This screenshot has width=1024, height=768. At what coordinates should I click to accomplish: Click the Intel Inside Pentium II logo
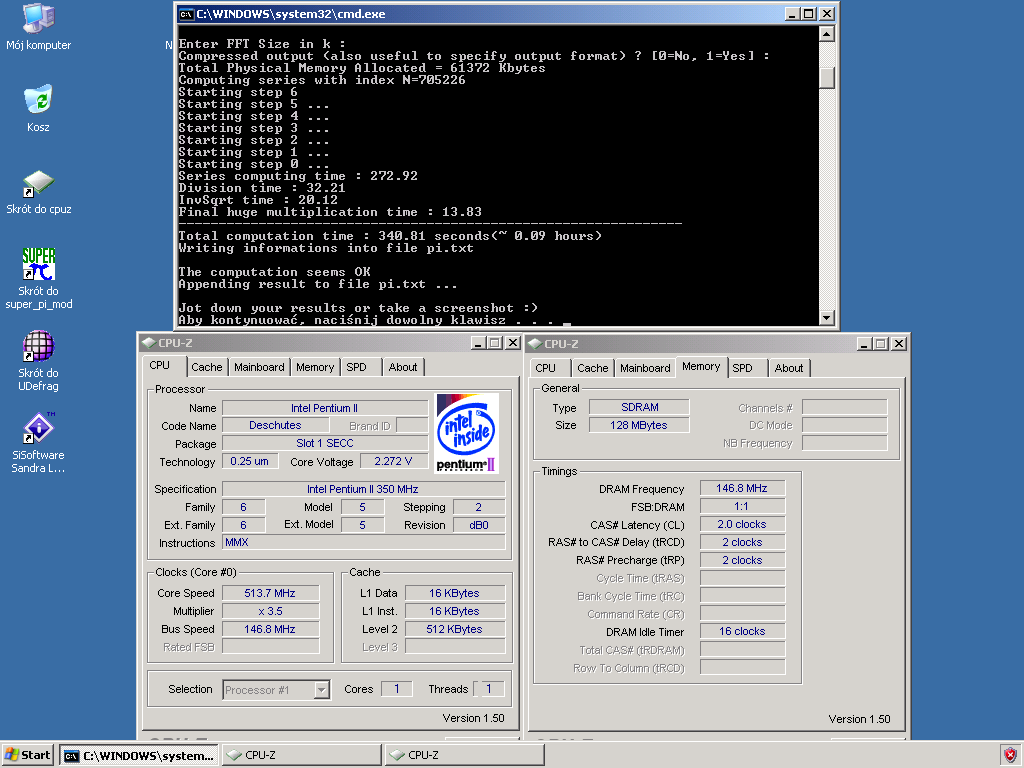[x=467, y=433]
